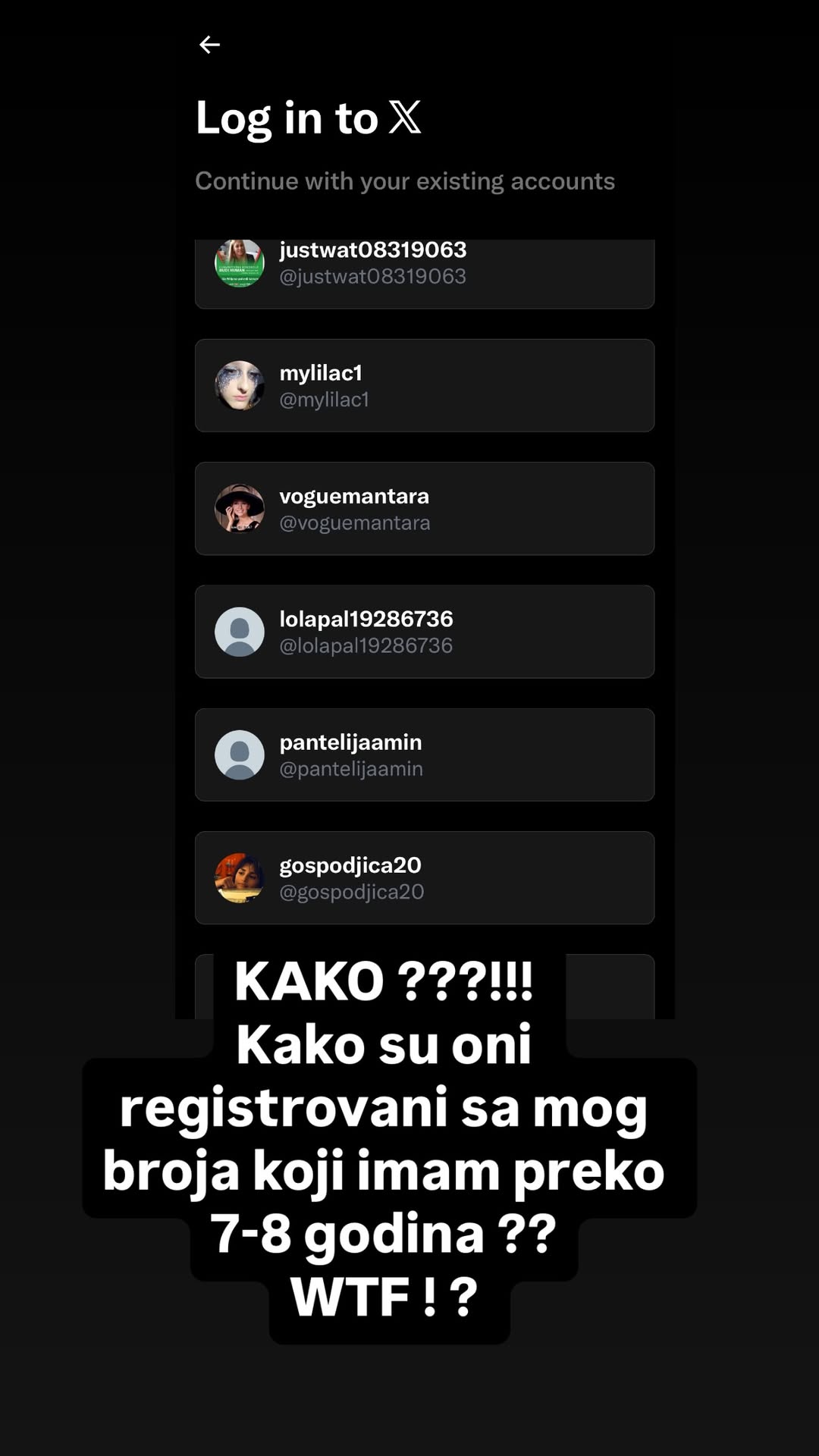The image size is (819, 1456).
Task: Click the pantelijaamin default avatar icon
Action: [240, 755]
